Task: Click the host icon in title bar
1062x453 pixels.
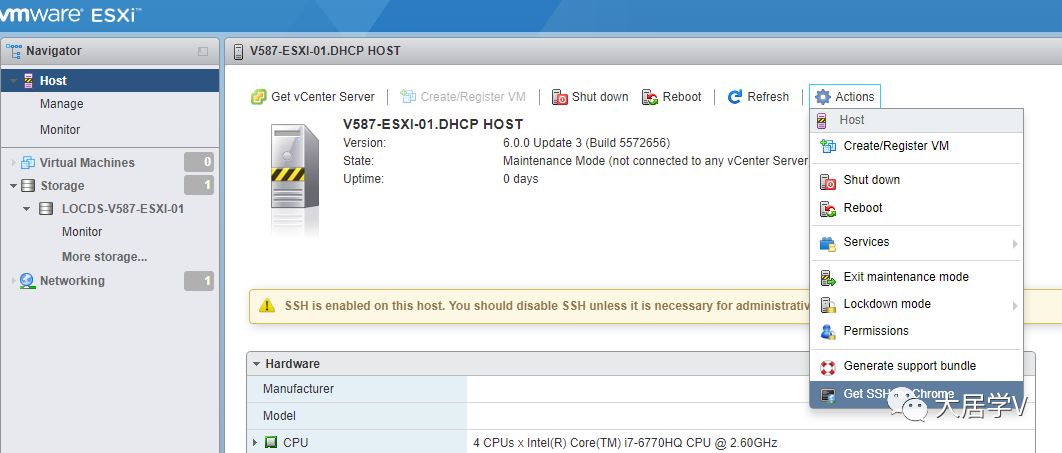Action: coord(238,51)
